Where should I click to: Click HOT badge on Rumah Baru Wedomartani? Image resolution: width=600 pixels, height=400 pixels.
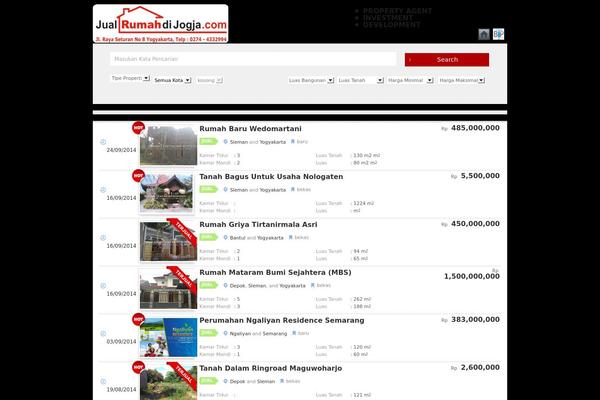138,127
